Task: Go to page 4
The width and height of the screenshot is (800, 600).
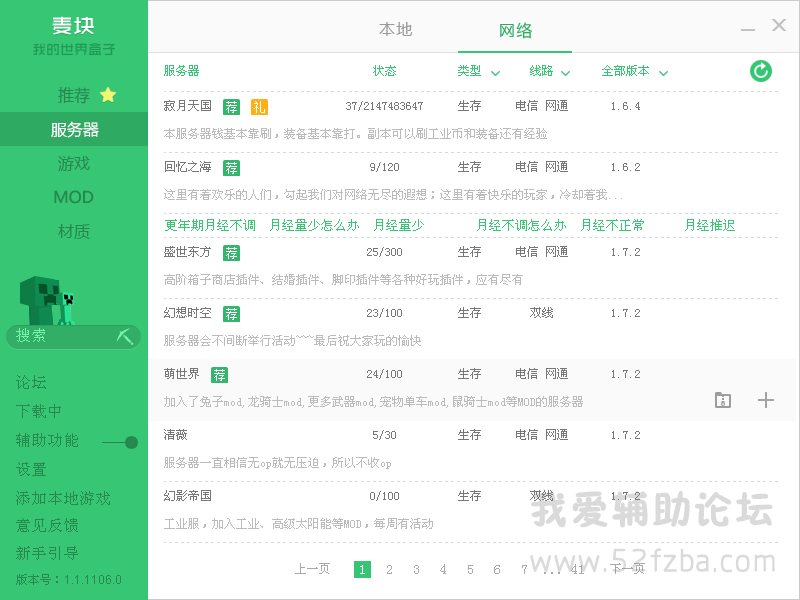Action: 443,569
